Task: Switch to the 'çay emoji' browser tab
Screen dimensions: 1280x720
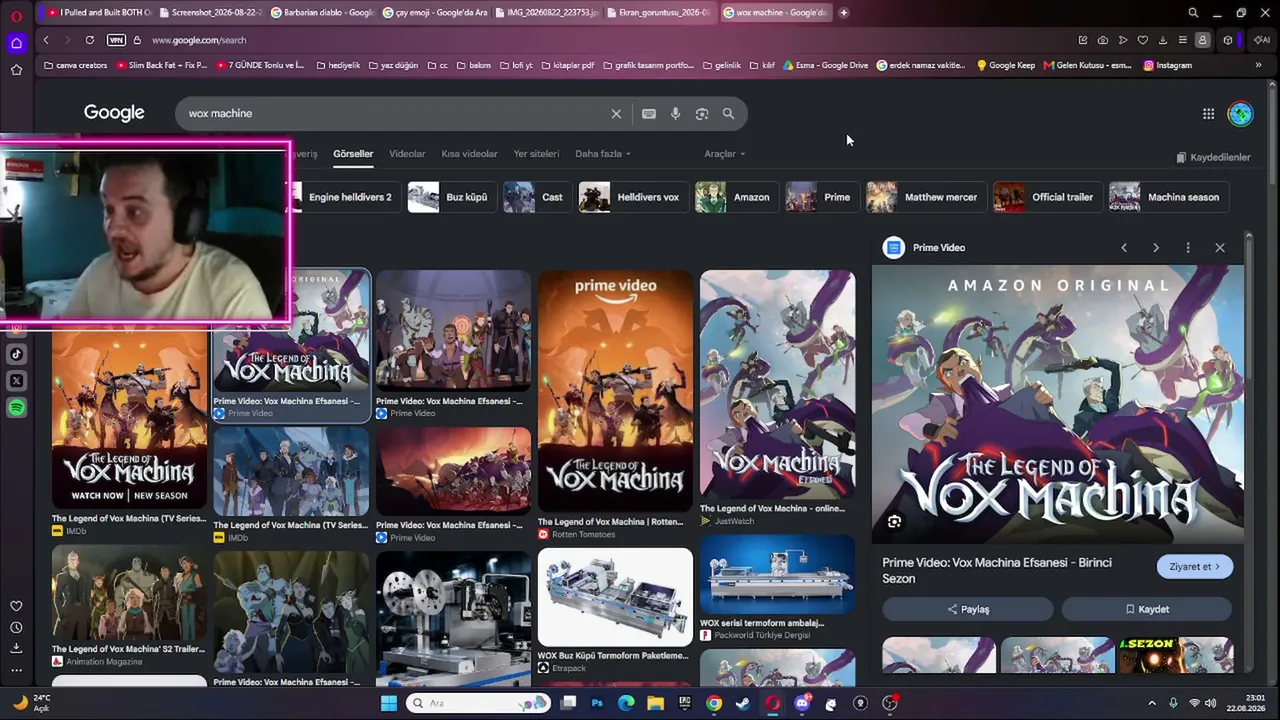Action: coord(434,13)
